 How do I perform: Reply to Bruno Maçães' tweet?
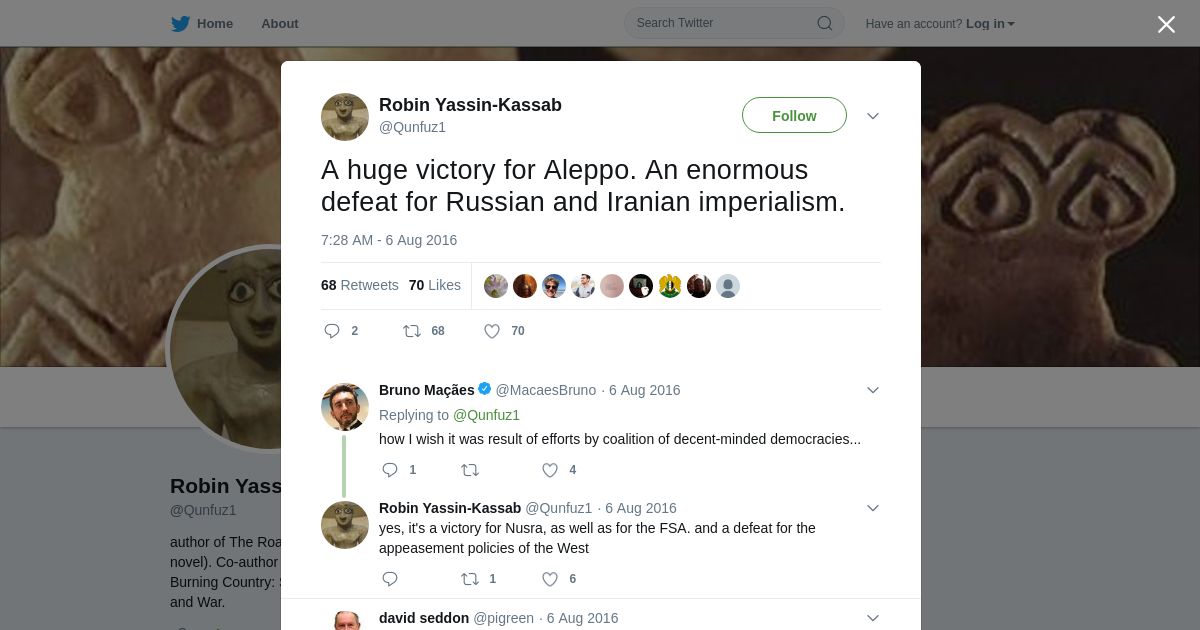coord(390,470)
